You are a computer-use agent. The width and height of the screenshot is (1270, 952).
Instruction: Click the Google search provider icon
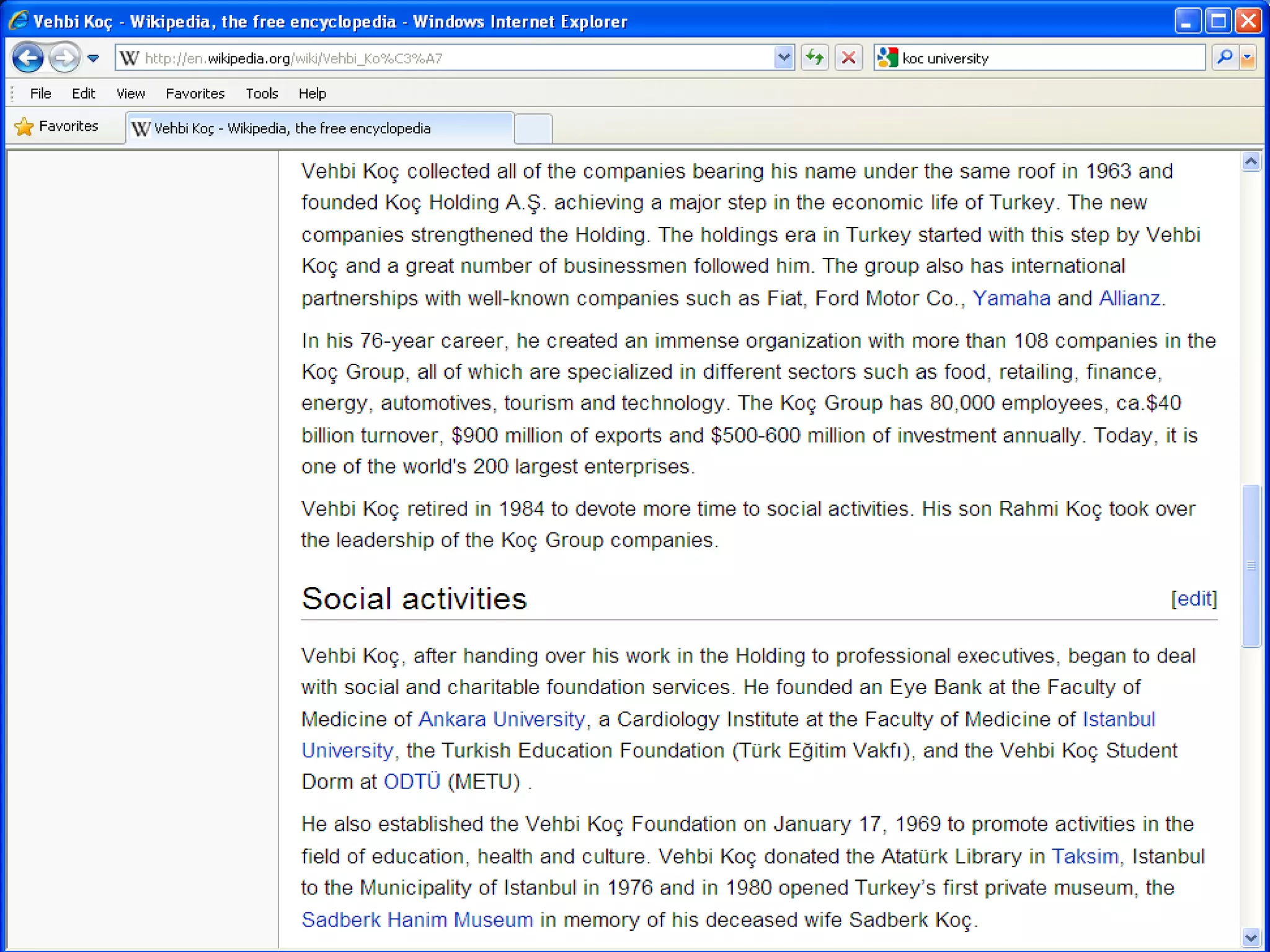887,58
